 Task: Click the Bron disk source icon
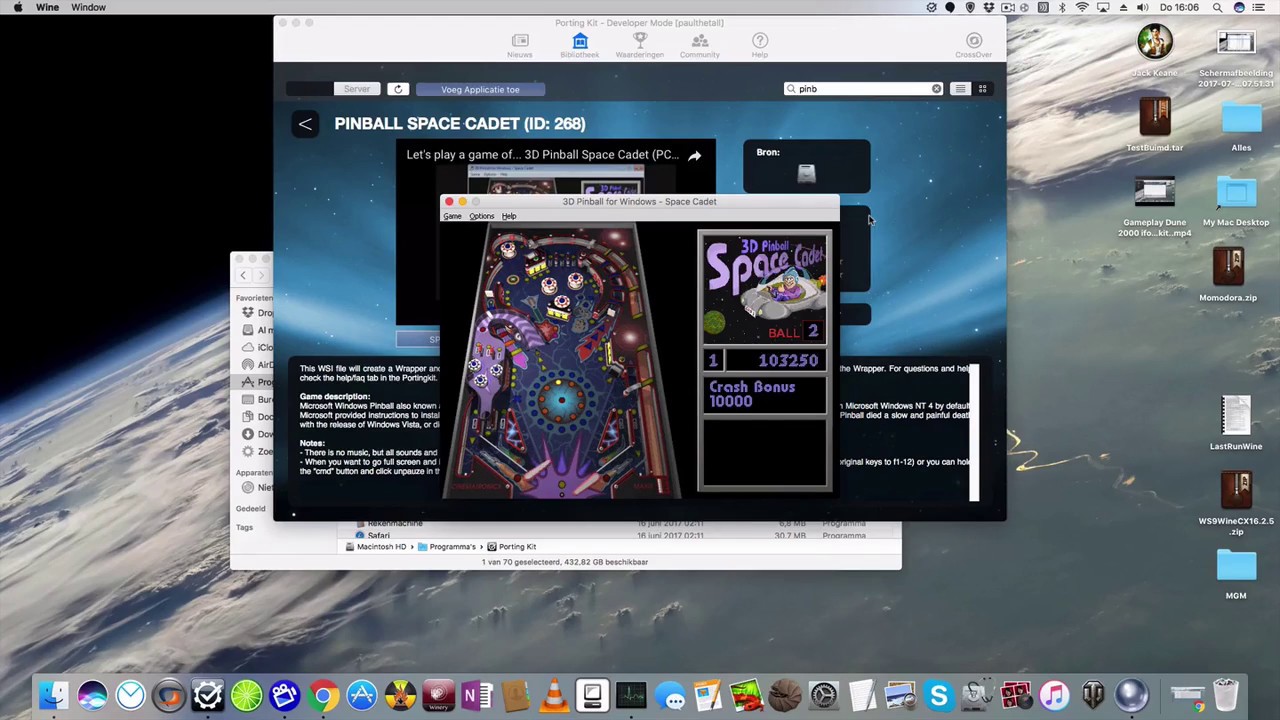[806, 174]
